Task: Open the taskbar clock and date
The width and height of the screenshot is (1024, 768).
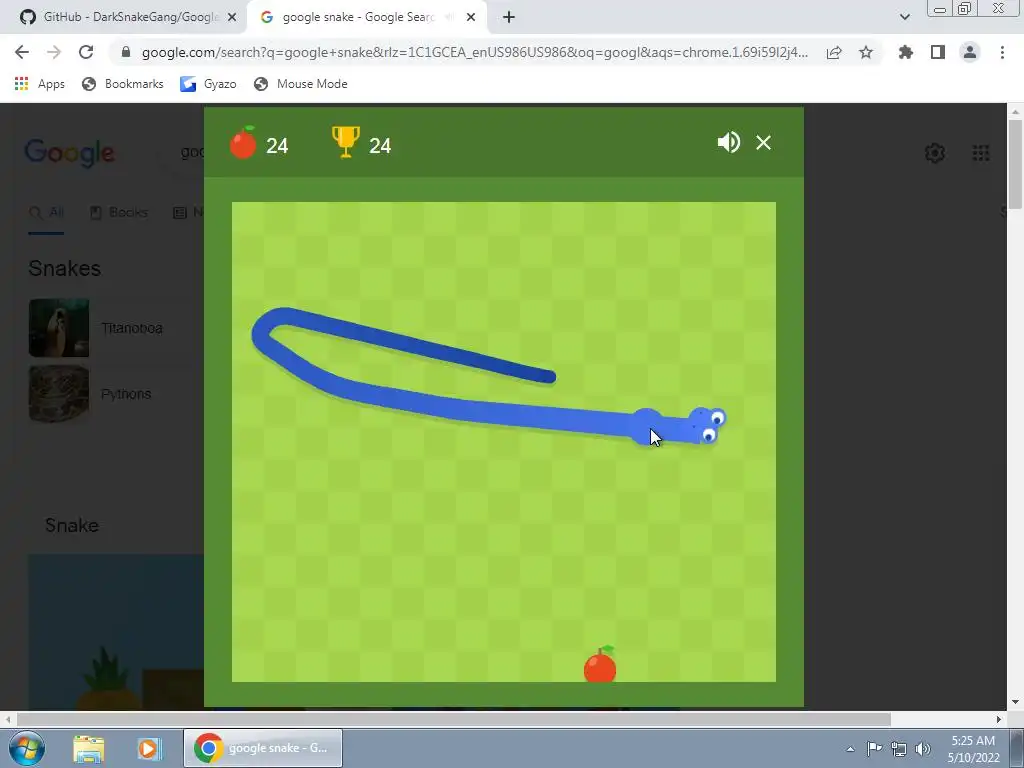Action: coord(973,749)
